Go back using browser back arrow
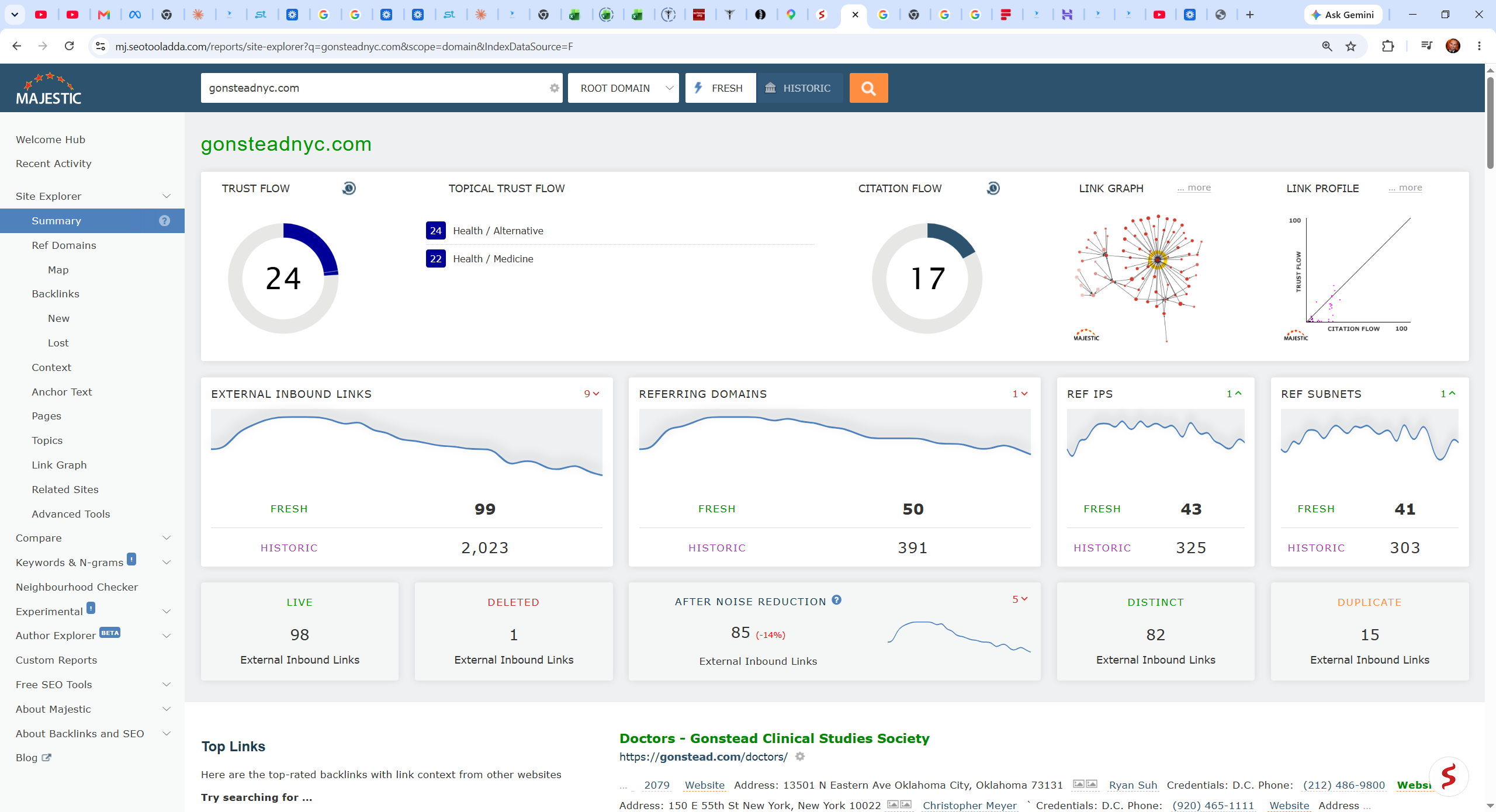 point(16,46)
